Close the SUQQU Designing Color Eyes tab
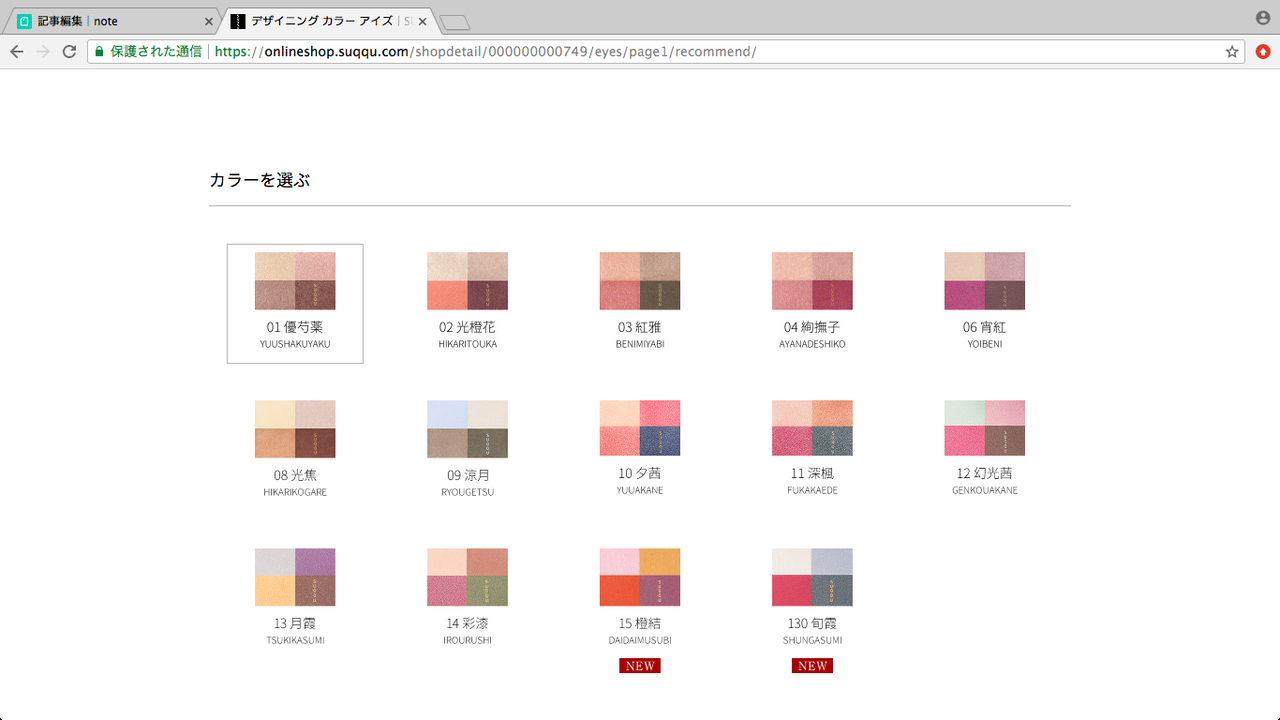Image resolution: width=1280 pixels, height=720 pixels. click(x=422, y=21)
